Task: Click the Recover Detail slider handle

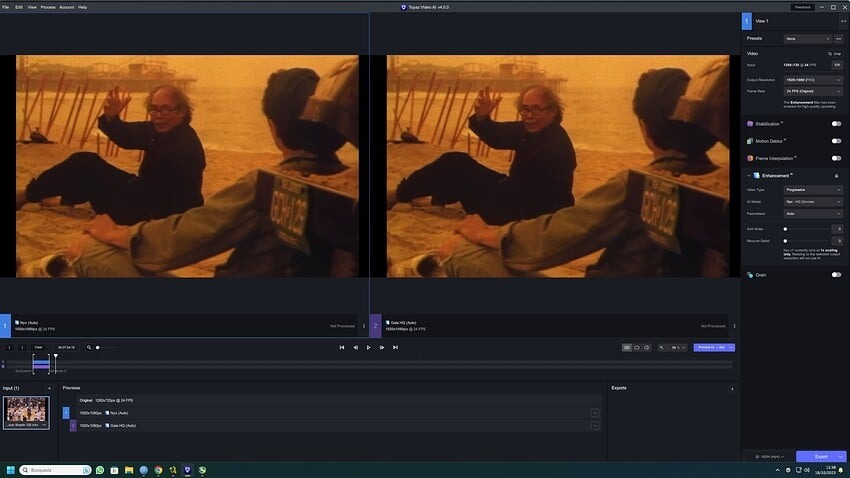Action: pyautogui.click(x=785, y=241)
